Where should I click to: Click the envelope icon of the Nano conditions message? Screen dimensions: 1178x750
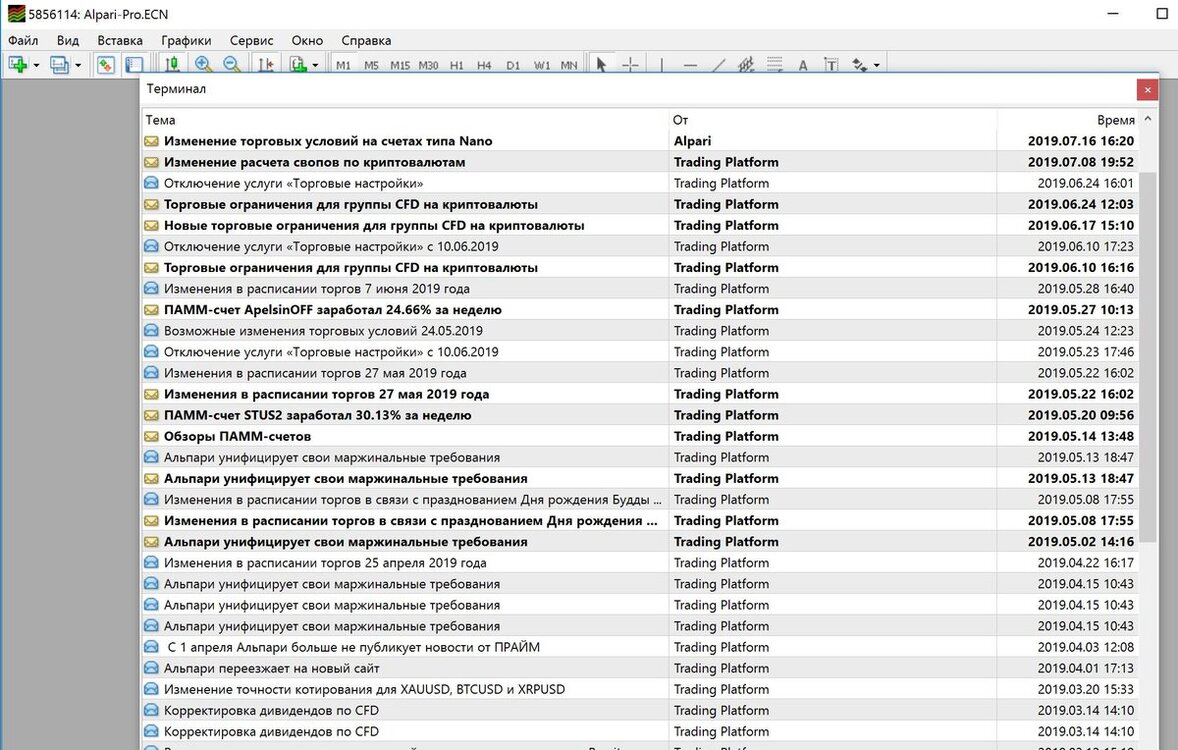pyautogui.click(x=152, y=141)
